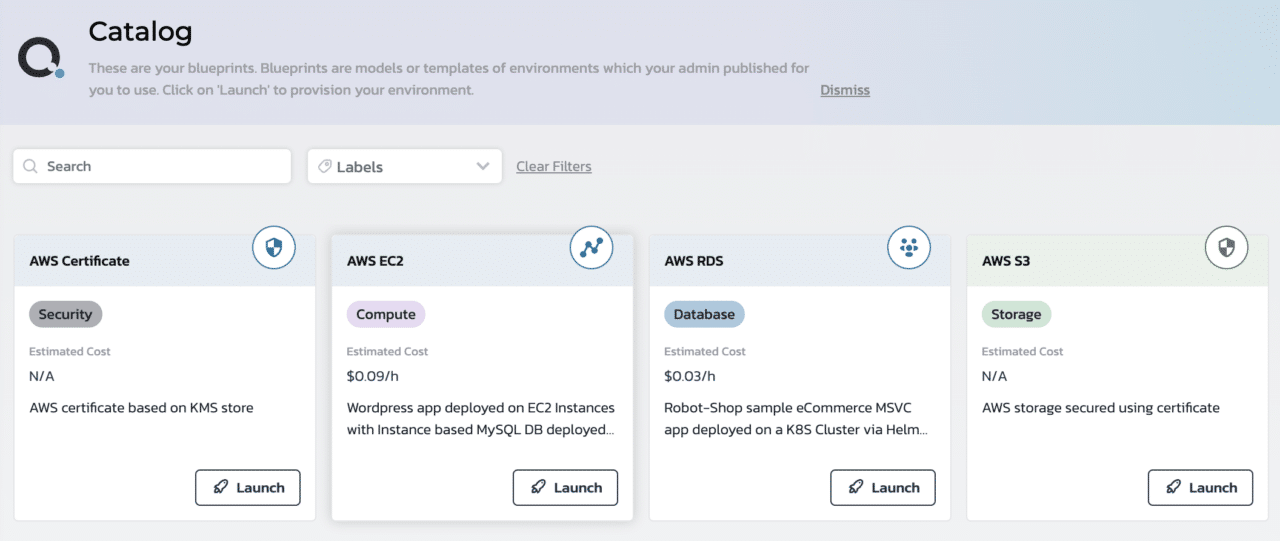Click the shield icon on AWS Certificate card

pyautogui.click(x=273, y=248)
